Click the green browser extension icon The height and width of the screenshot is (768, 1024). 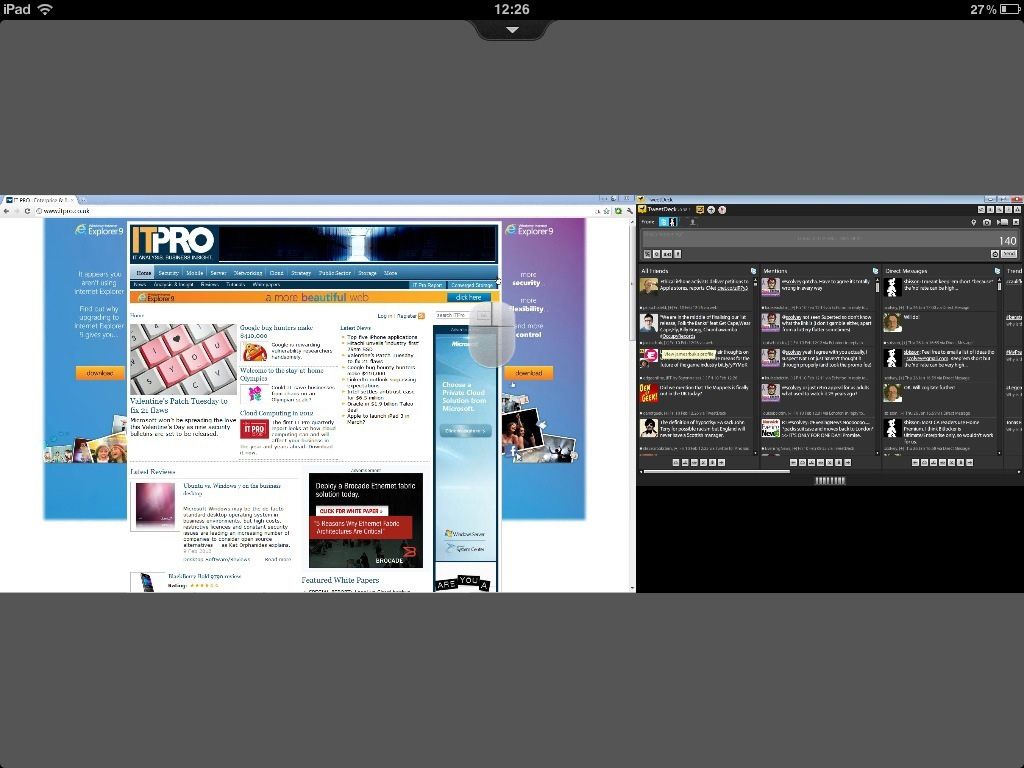(618, 211)
